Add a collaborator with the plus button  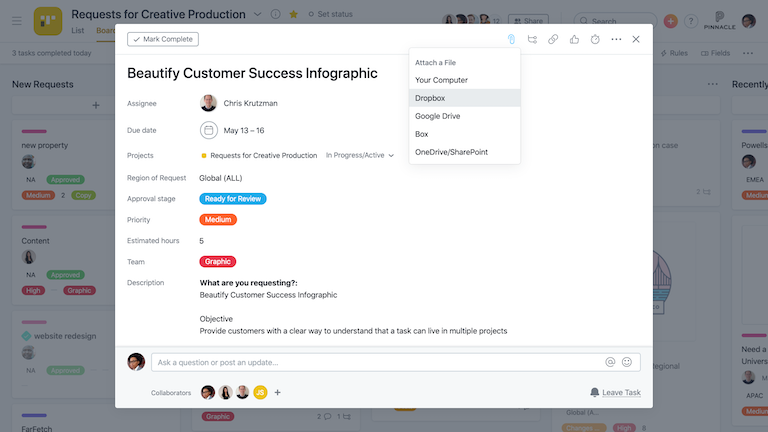coord(278,392)
